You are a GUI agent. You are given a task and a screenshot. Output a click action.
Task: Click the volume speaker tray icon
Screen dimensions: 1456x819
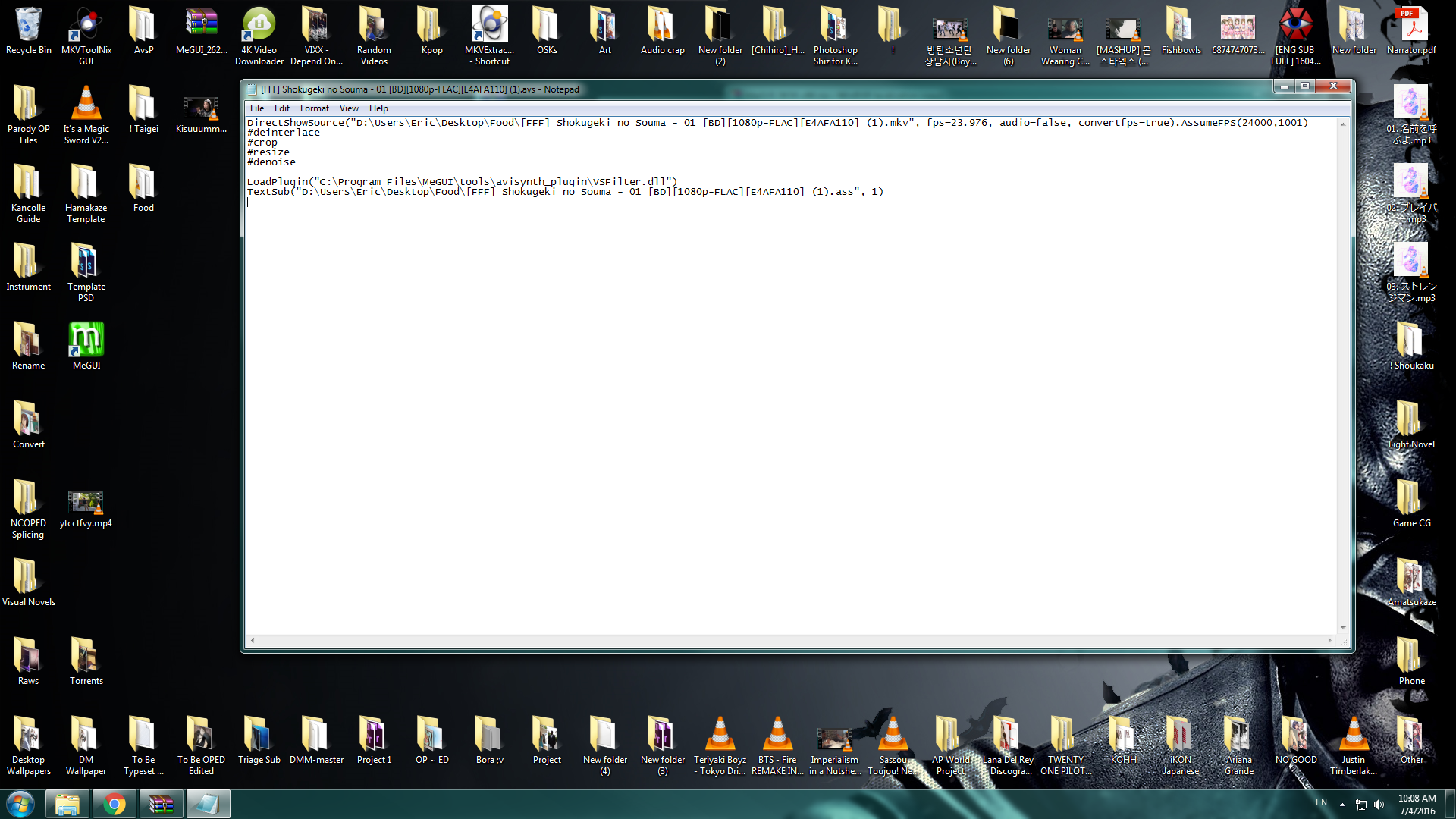tap(1379, 804)
